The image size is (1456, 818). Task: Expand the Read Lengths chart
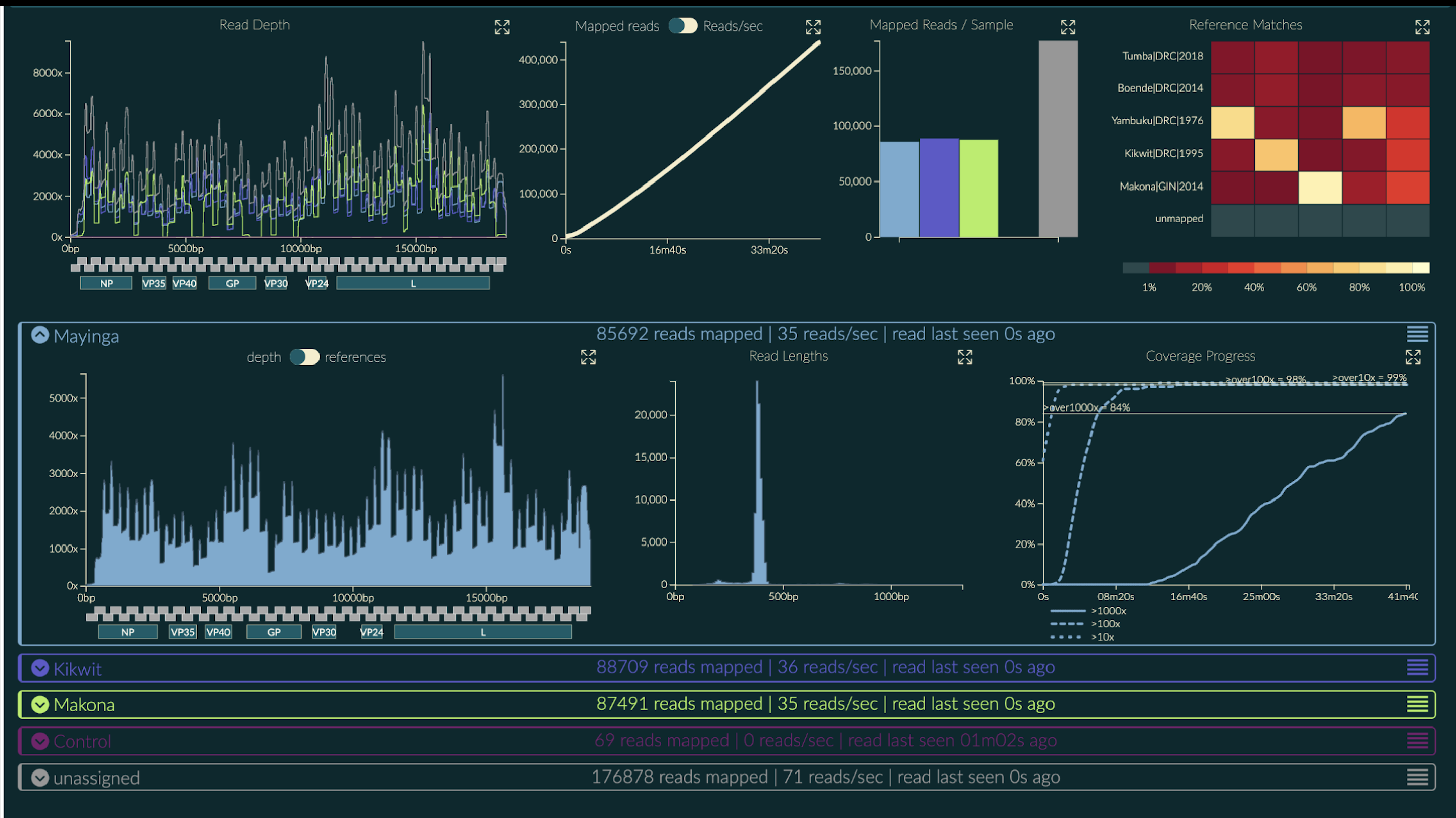964,357
